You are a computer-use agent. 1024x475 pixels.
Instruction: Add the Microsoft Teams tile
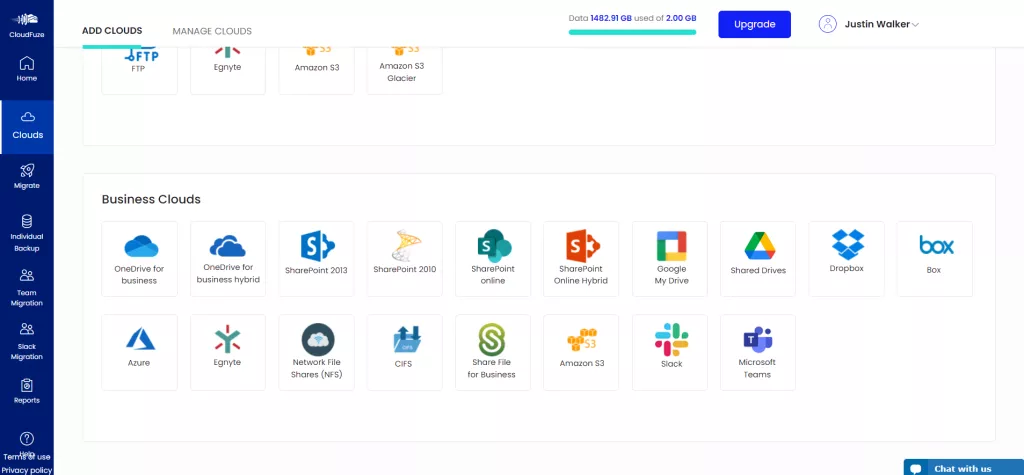(758, 353)
